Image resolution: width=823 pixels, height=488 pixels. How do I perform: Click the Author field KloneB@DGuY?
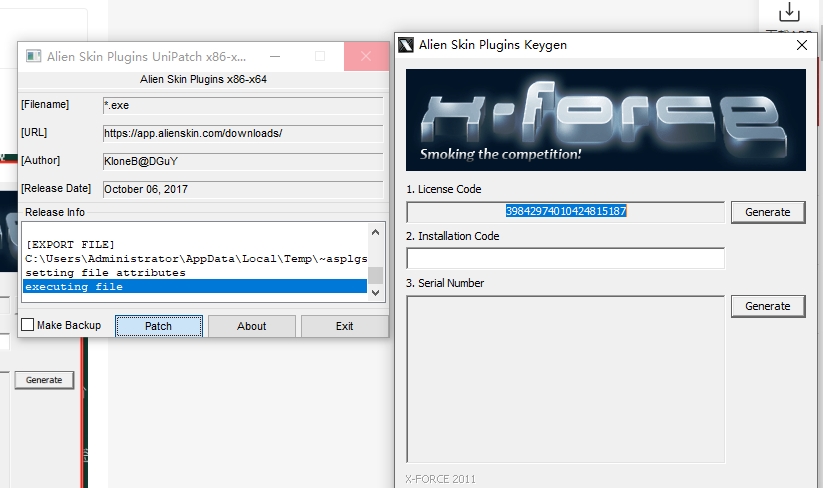243,161
